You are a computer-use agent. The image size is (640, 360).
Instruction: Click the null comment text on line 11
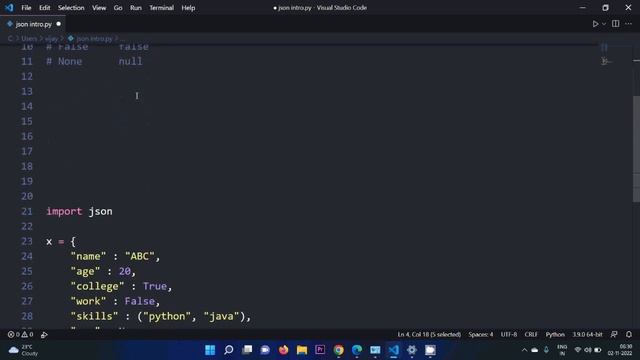(x=131, y=62)
